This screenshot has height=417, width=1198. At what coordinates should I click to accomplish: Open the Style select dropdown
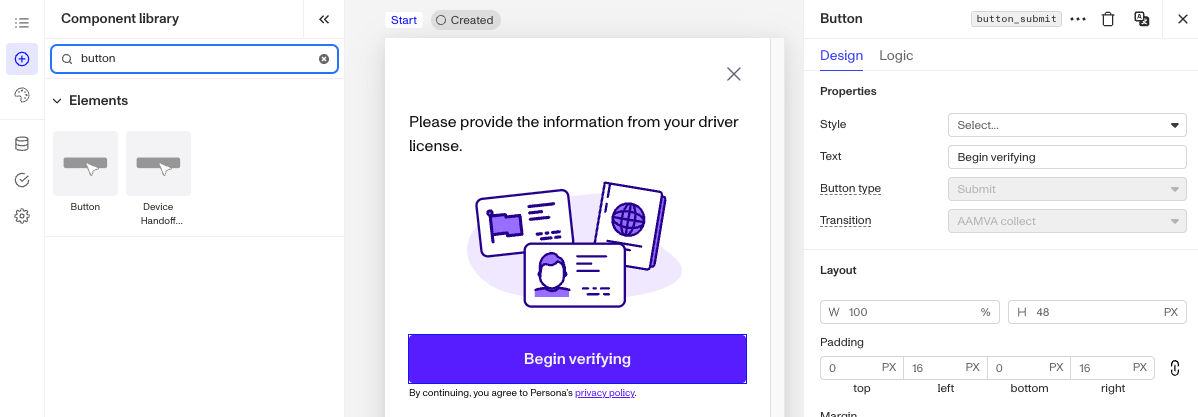click(1067, 124)
